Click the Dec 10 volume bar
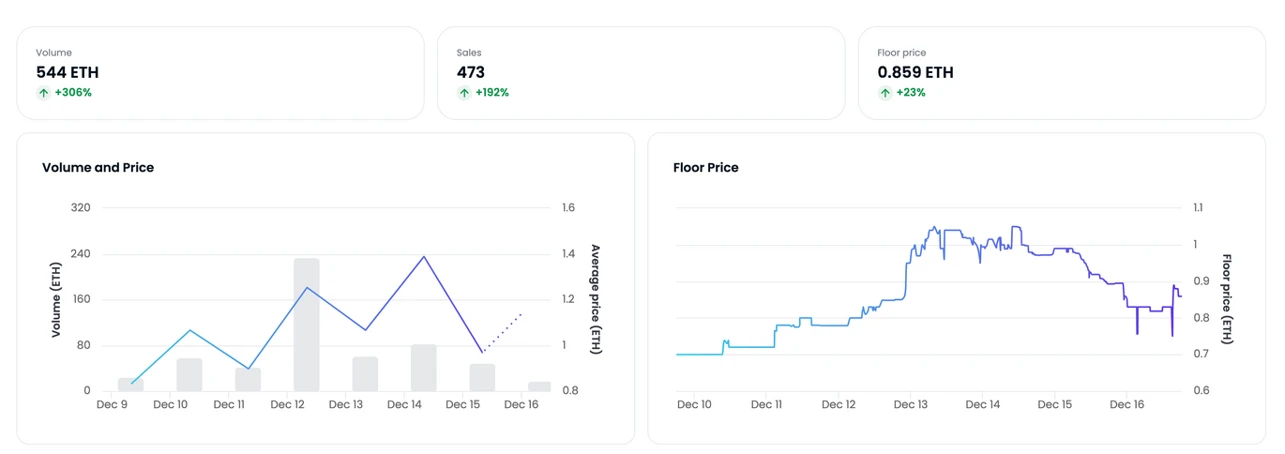Viewport: 1285px width, 454px height. [189, 375]
